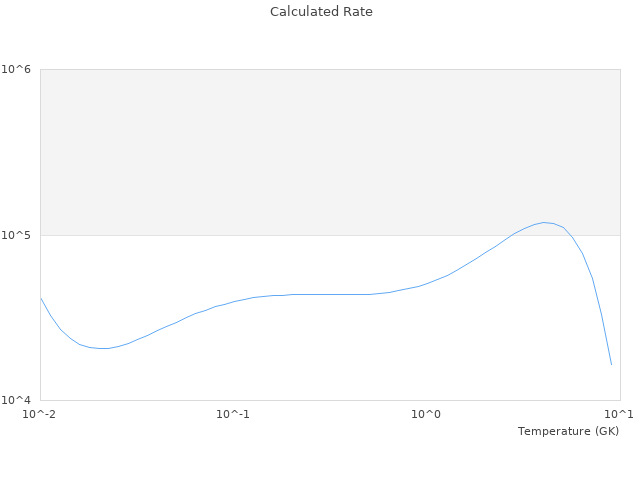The height and width of the screenshot is (480, 640).
Task: Click the blue curve directly above the 10^-1 label
Action: pyautogui.click(x=233, y=301)
